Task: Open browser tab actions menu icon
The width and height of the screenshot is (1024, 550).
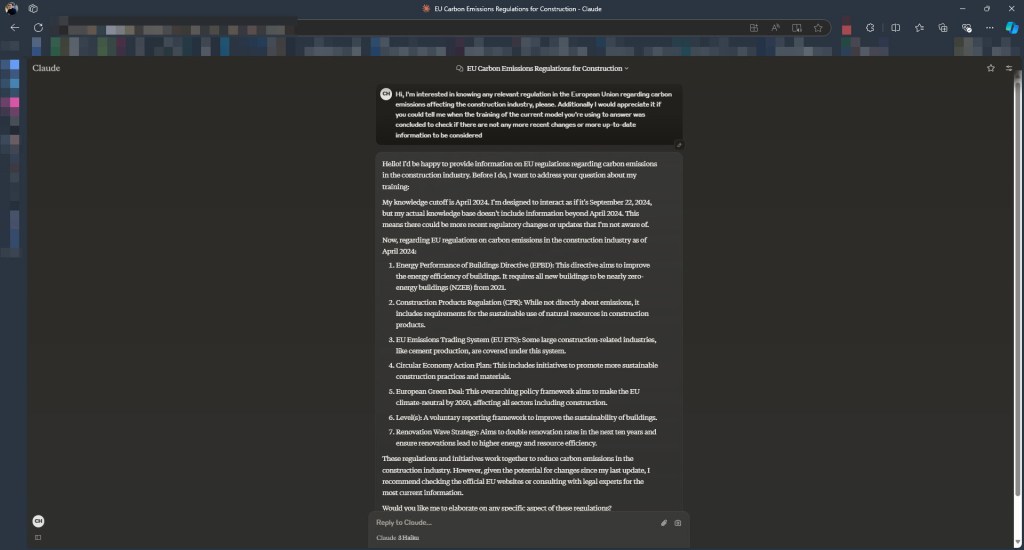Action: click(x=33, y=8)
